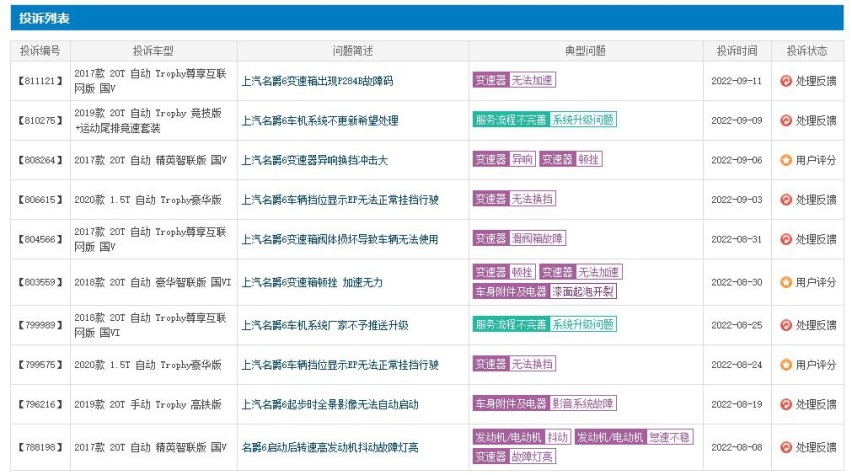Click complaint number 【811121】
852x475 pixels.
point(40,81)
